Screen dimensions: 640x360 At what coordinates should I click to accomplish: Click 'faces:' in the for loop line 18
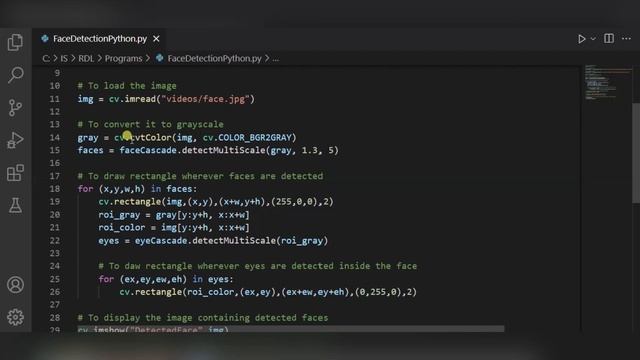pos(182,189)
